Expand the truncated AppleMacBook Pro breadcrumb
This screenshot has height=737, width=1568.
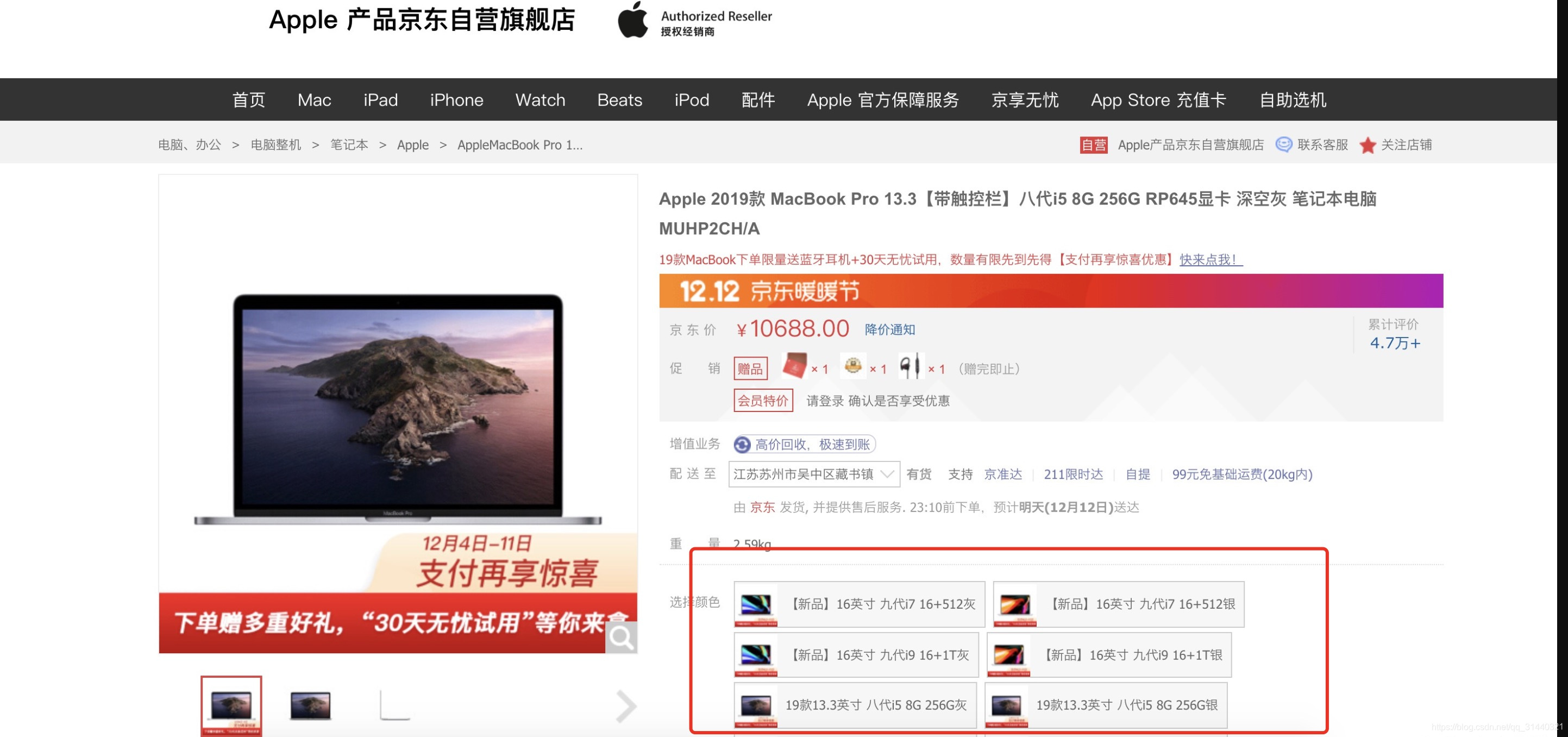(520, 145)
